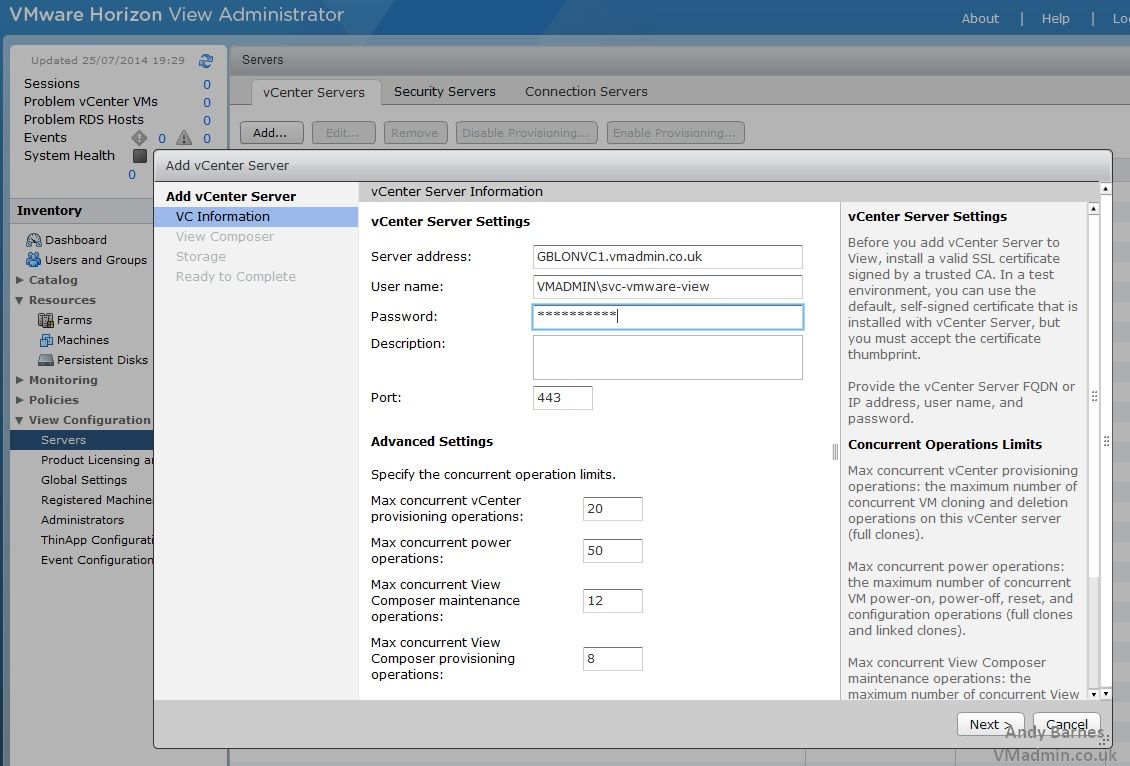Open the Help link
This screenshot has height=766, width=1130.
[x=1055, y=19]
